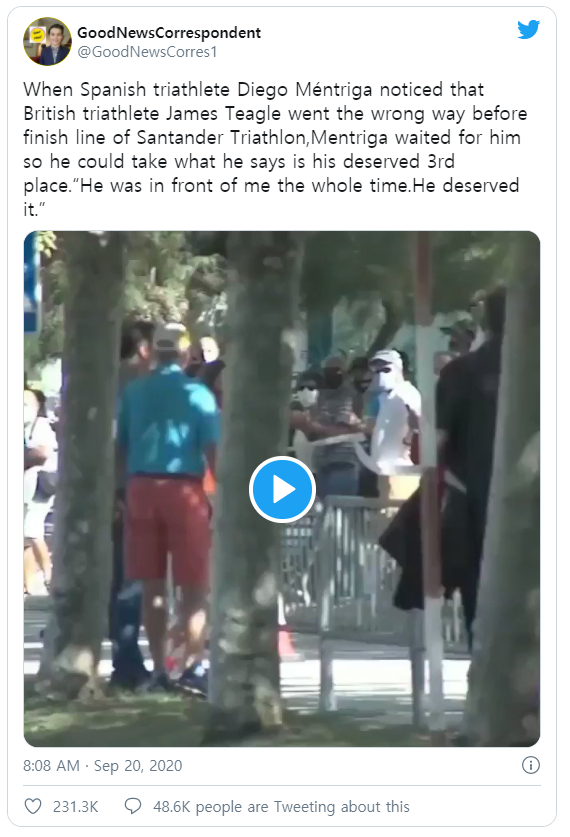Play the embedded tweet video

[x=282, y=489]
